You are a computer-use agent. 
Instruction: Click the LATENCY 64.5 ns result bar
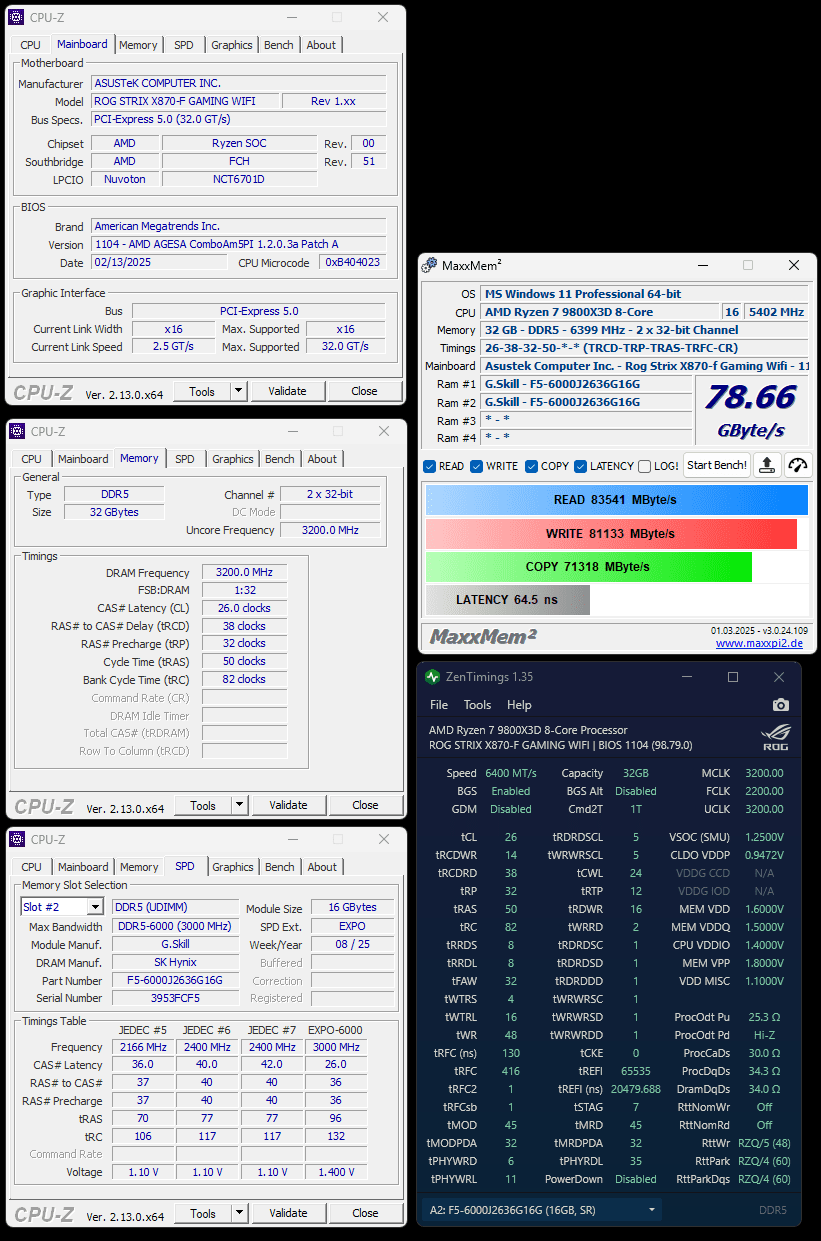[508, 600]
